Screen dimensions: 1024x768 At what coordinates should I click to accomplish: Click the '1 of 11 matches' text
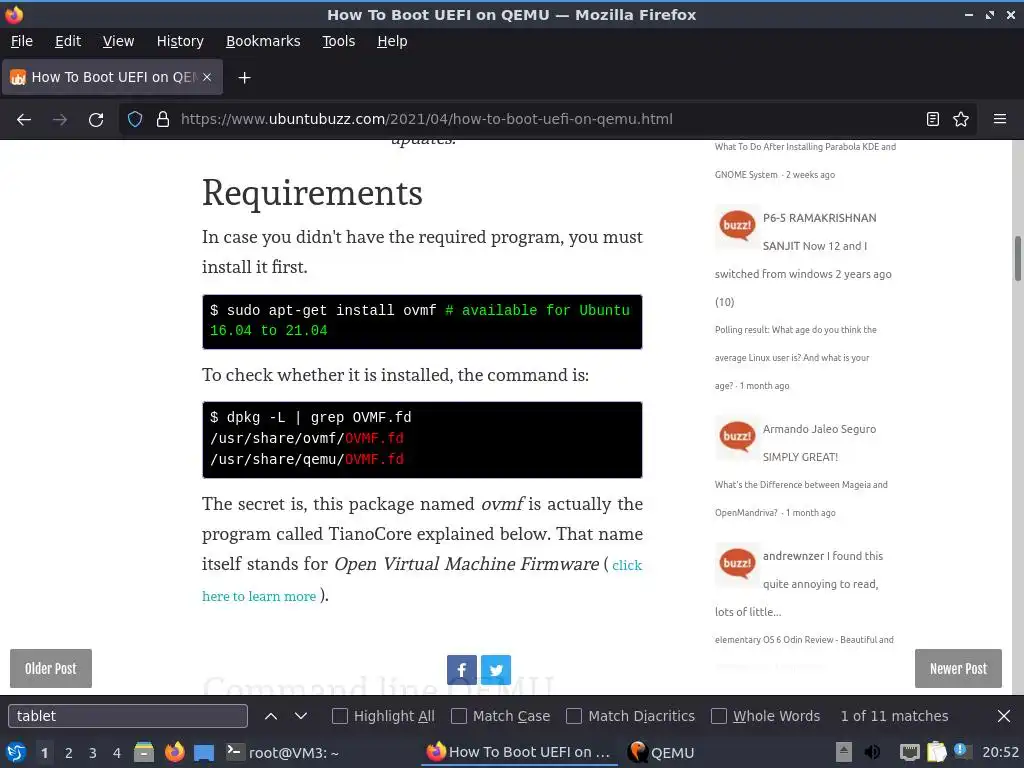point(894,716)
